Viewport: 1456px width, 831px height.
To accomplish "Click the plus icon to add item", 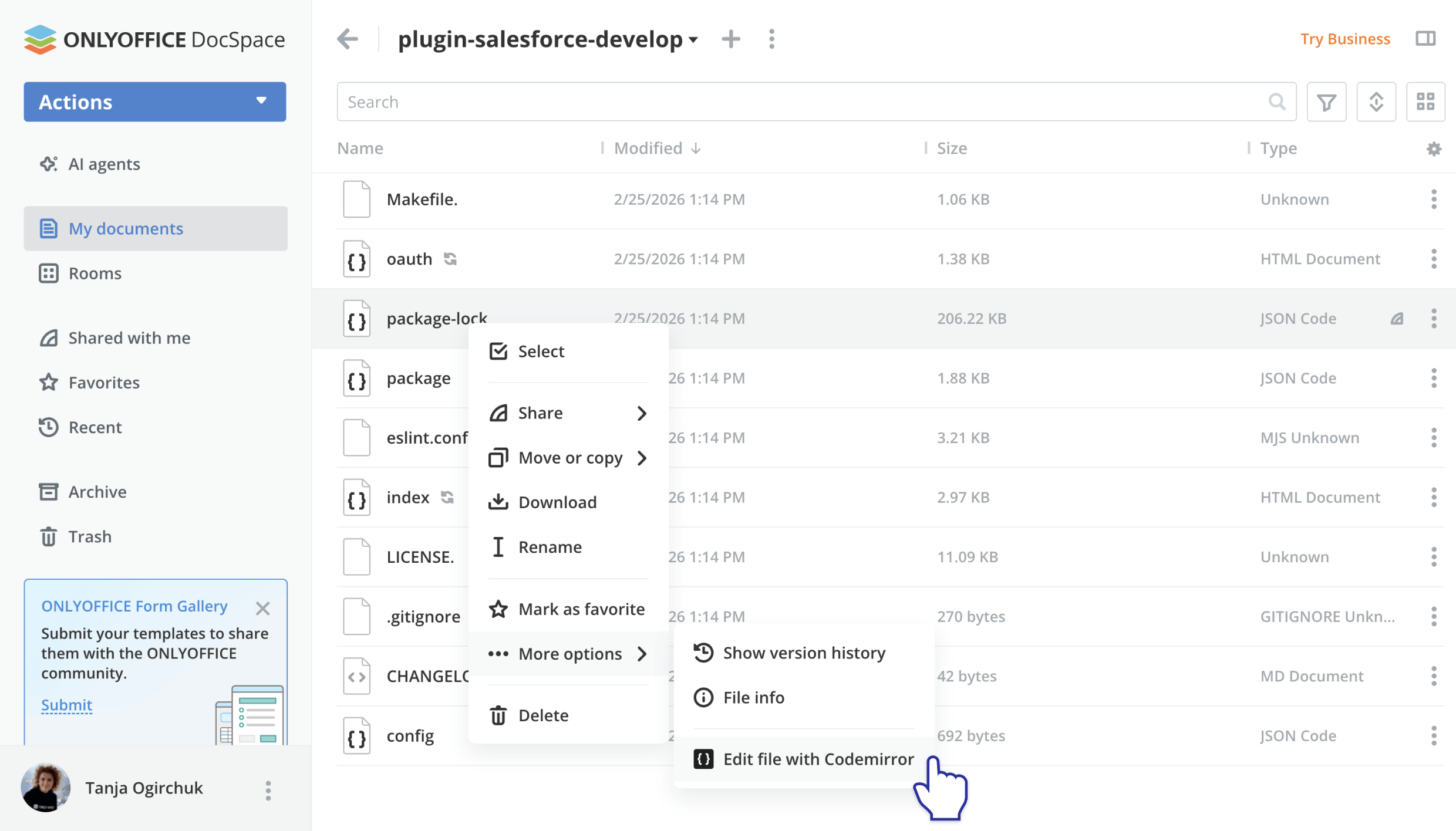I will pos(731,39).
